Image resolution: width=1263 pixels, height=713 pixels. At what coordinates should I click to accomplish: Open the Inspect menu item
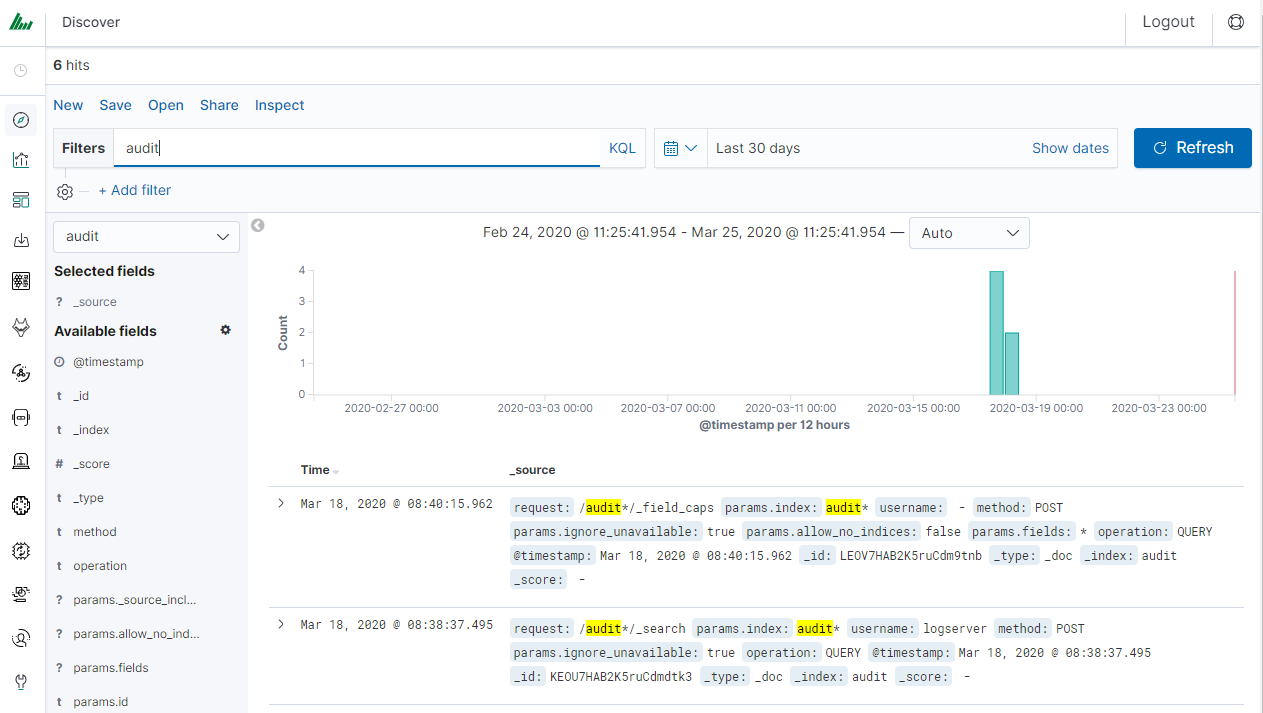280,105
